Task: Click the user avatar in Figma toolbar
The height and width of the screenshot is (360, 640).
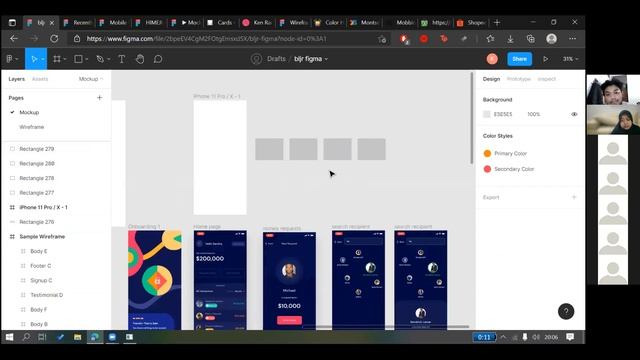Action: [492, 59]
